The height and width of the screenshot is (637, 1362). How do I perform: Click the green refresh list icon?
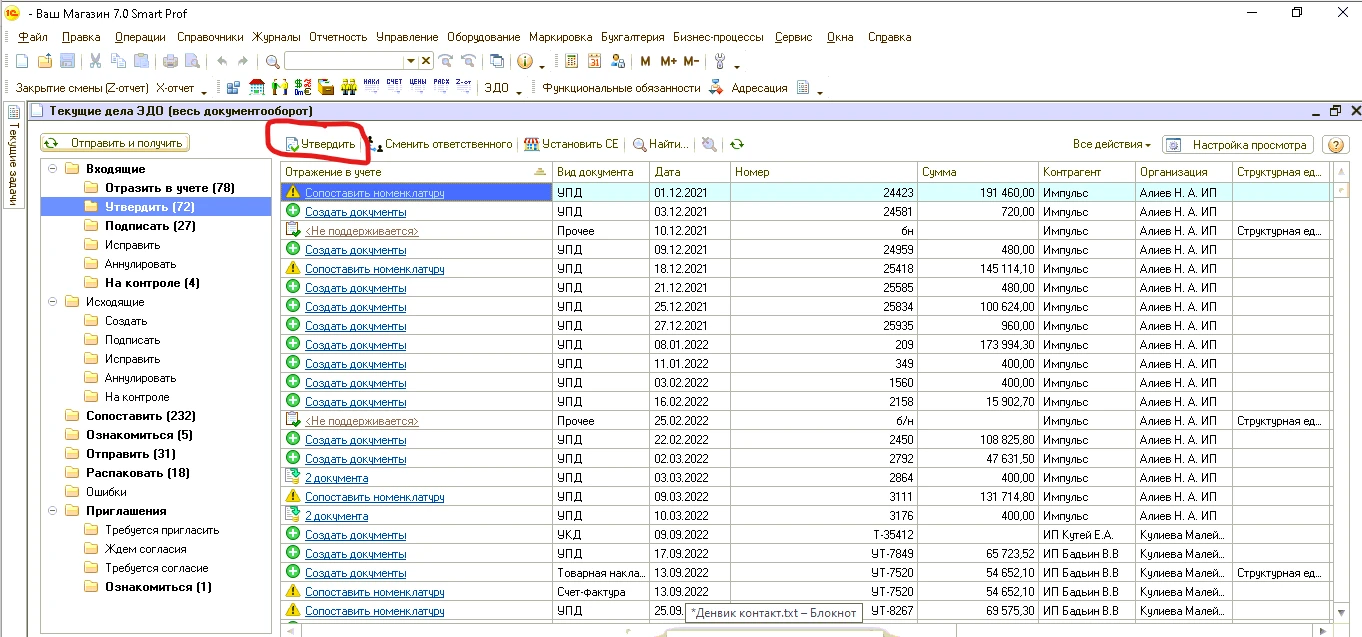tap(737, 145)
